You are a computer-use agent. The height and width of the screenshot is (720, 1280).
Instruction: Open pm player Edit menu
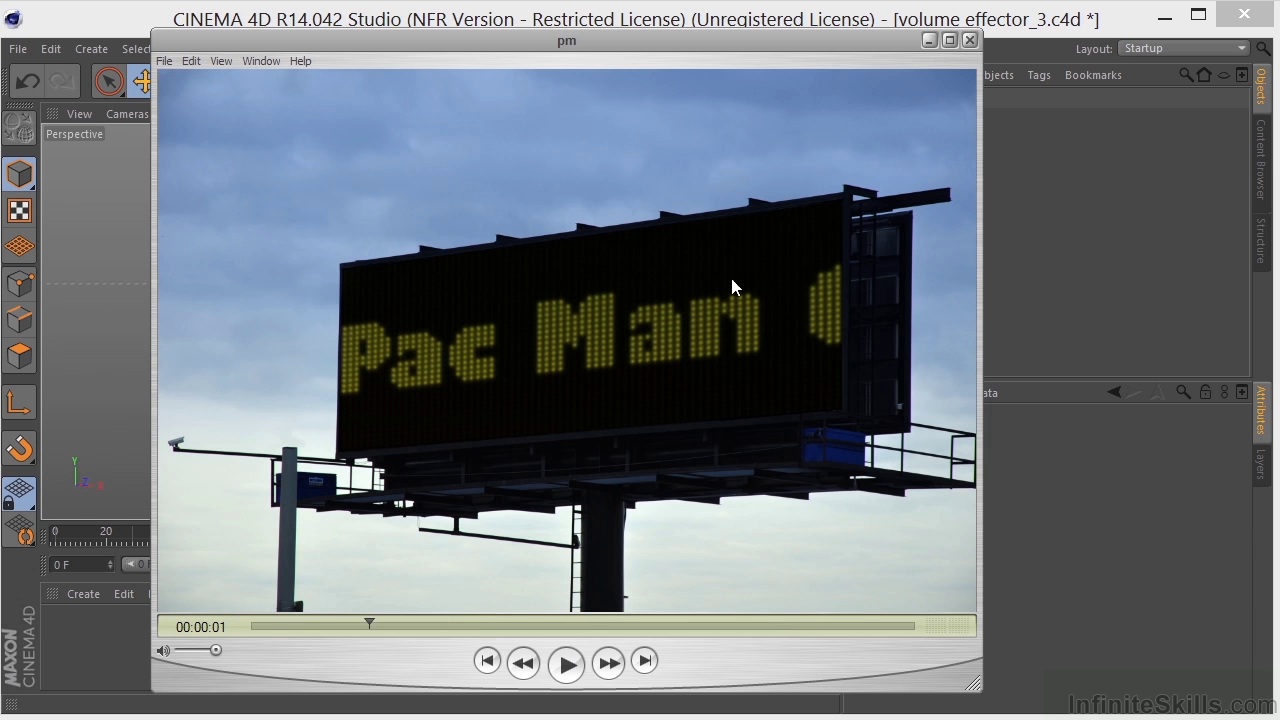click(x=191, y=61)
